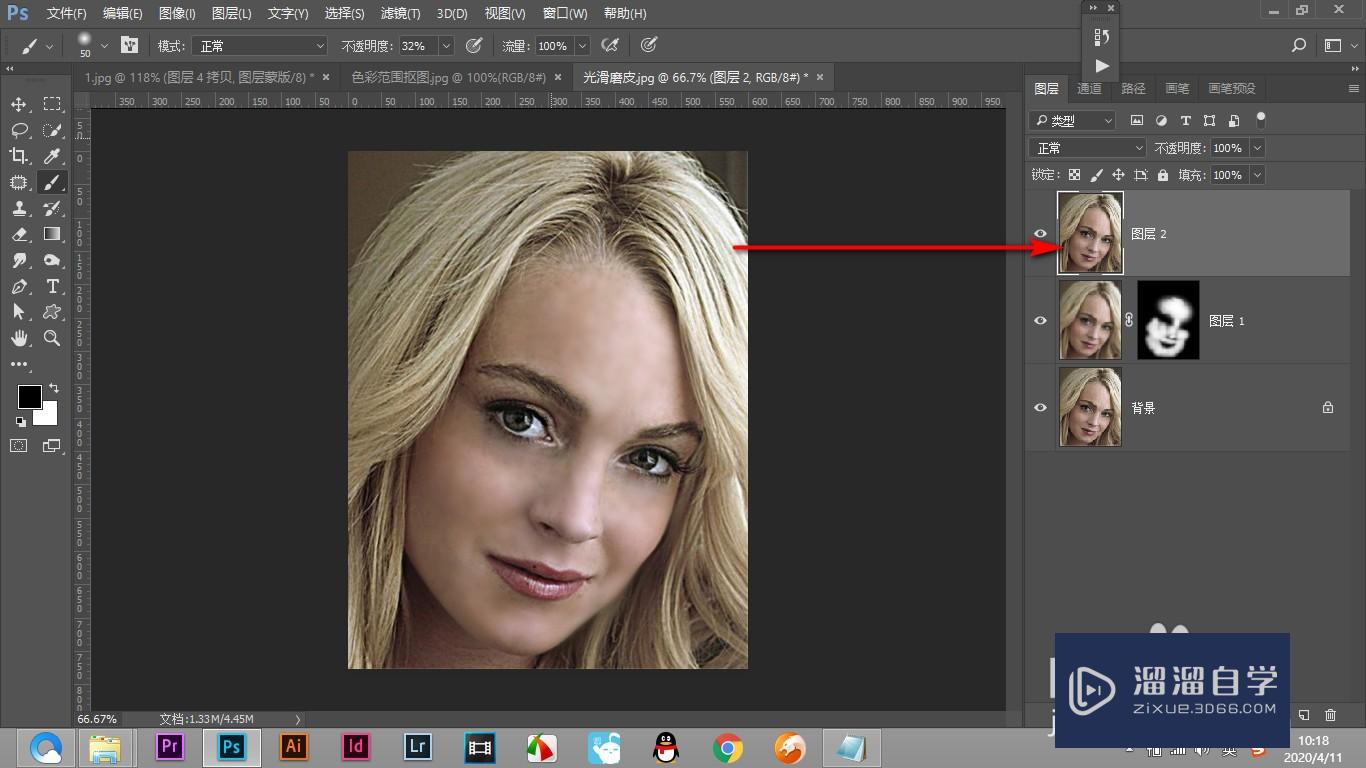Screen dimensions: 1366x768
Task: Select the Hand tool
Action: point(19,338)
